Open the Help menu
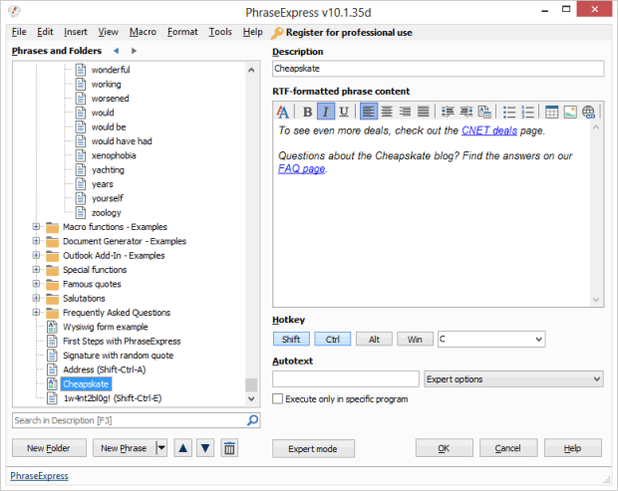Image resolution: width=618 pixels, height=491 pixels. (253, 32)
